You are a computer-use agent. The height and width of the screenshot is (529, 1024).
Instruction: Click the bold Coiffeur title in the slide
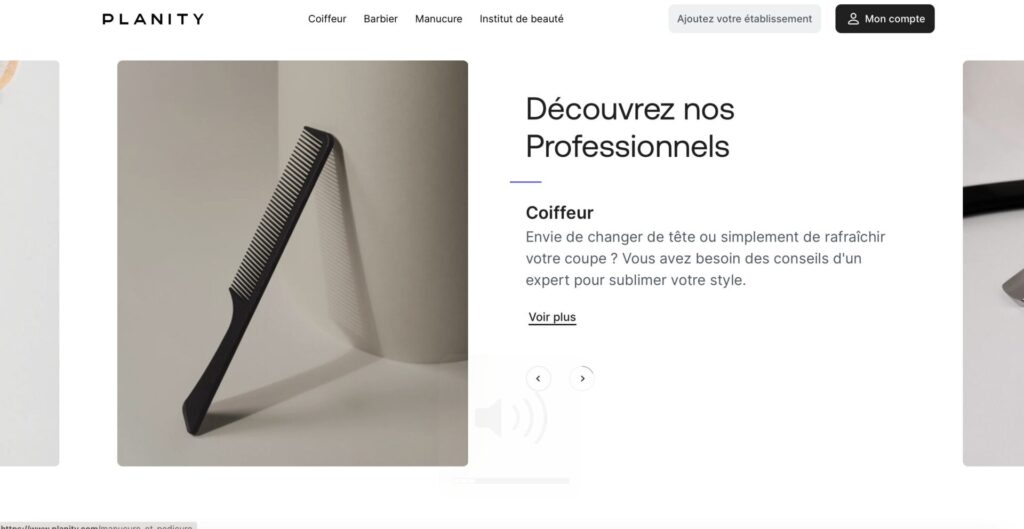[x=560, y=213]
